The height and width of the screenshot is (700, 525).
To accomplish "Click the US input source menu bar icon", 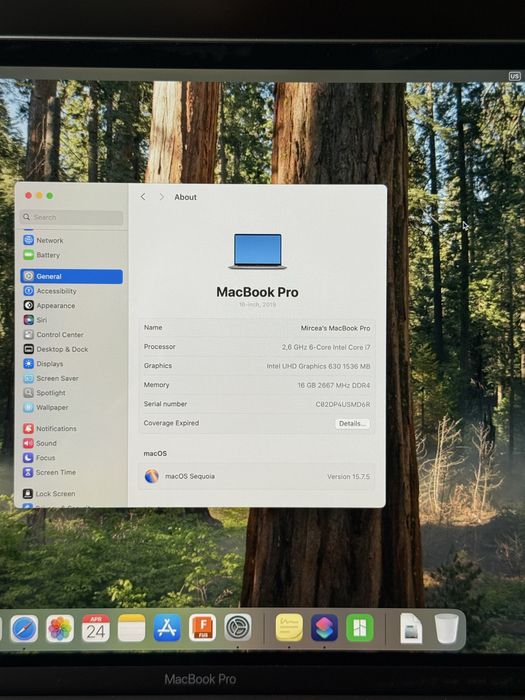I will (515, 76).
